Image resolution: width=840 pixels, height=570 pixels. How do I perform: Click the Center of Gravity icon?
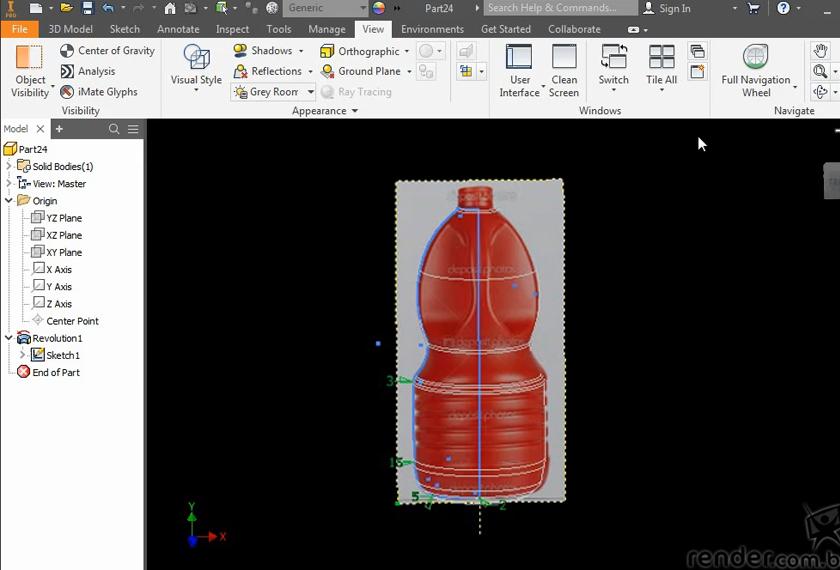point(67,51)
